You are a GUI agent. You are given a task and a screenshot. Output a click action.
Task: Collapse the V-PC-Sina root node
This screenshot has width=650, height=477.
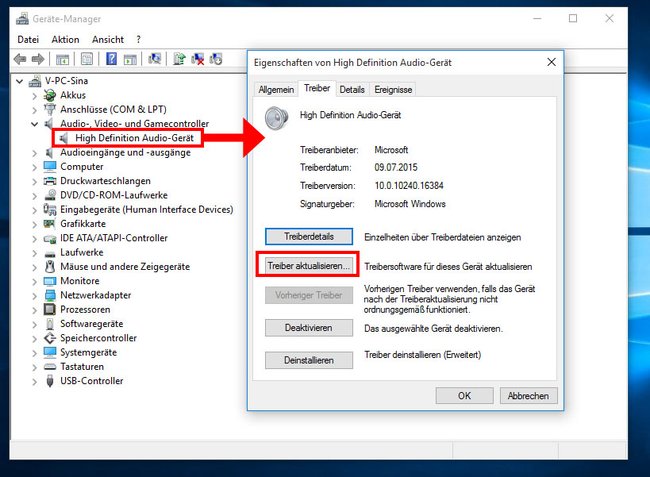point(19,81)
